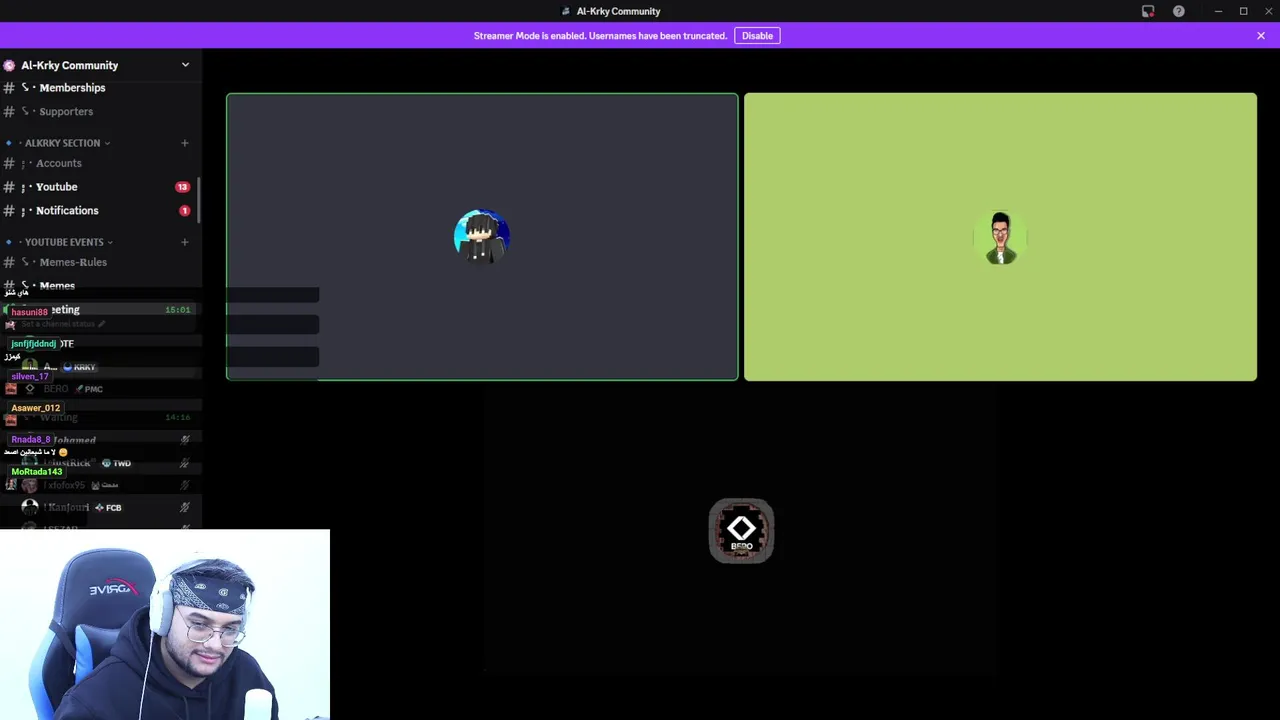Click the window title Al-Krky Community

pos(618,11)
